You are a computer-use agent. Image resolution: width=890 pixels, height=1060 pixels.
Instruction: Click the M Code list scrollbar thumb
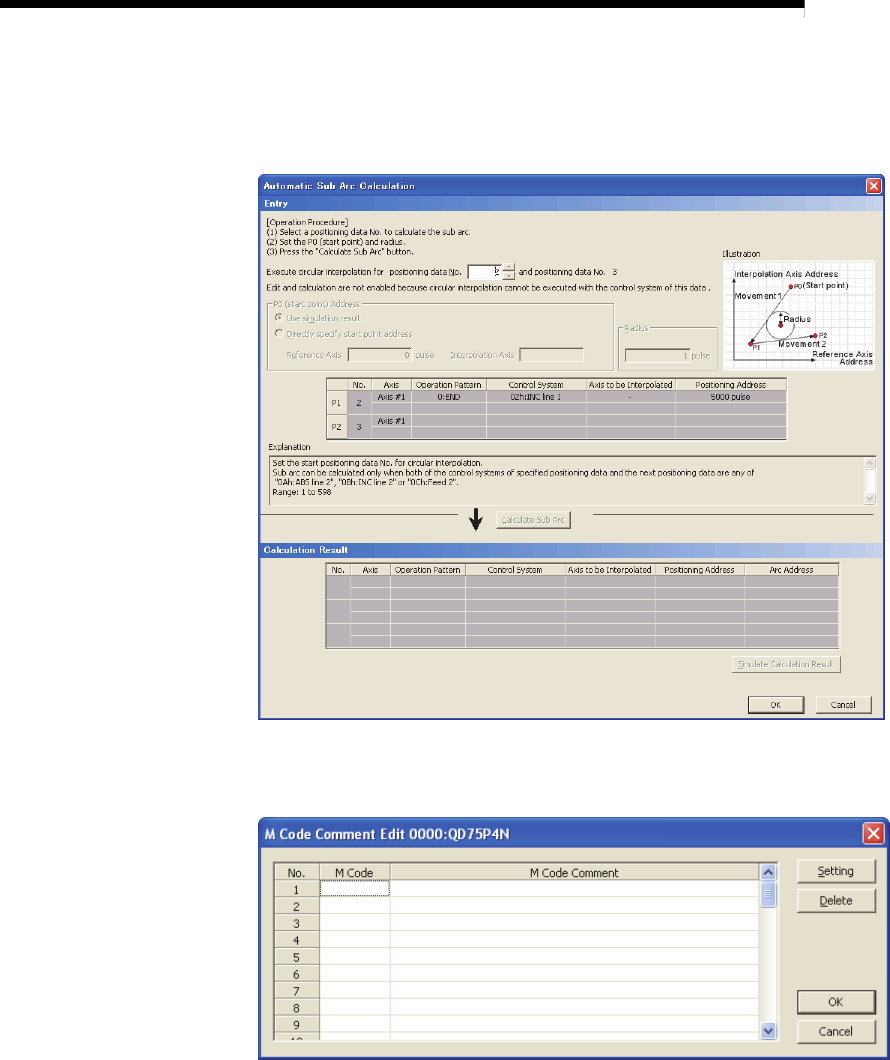click(x=768, y=895)
